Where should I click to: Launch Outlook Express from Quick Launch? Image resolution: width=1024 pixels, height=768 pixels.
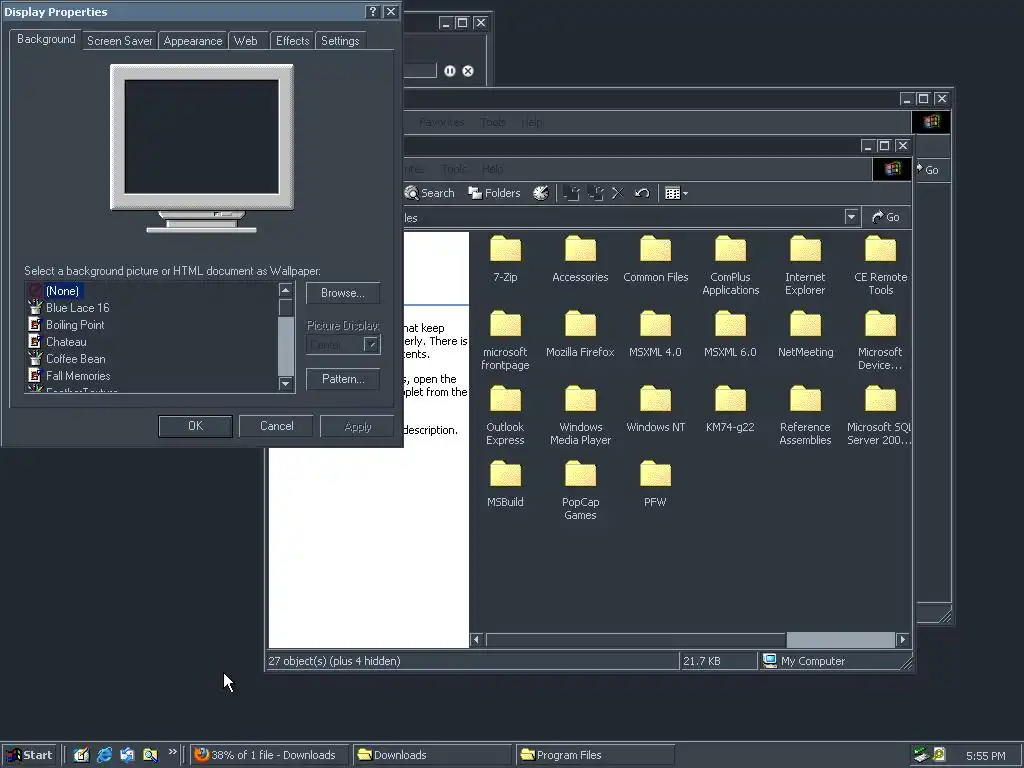(x=127, y=755)
